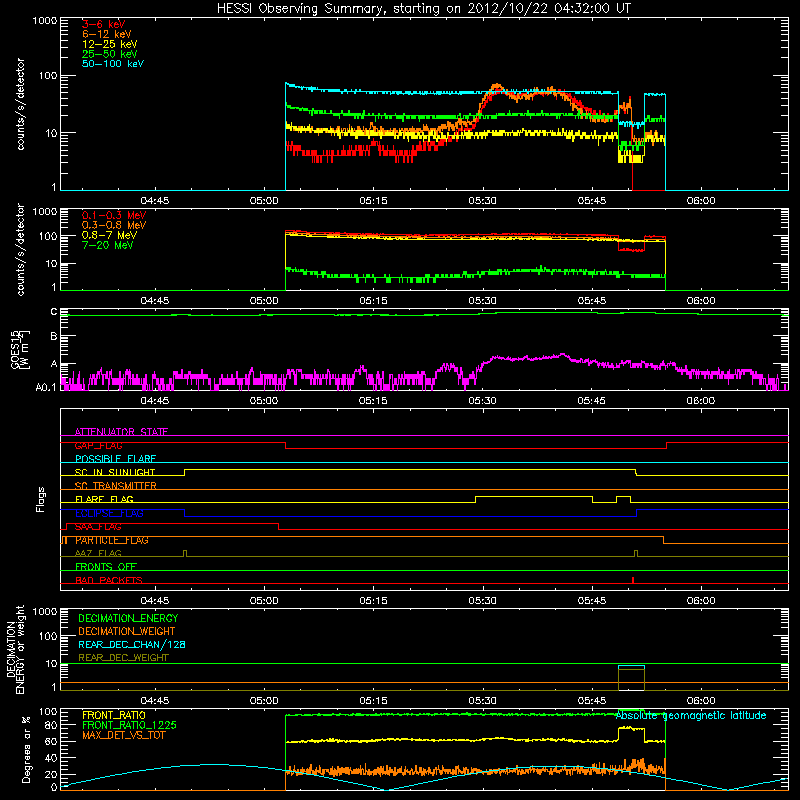Select the DECIMATION_ENERGY legend label
The height and width of the screenshot is (800, 800).
click(x=128, y=618)
